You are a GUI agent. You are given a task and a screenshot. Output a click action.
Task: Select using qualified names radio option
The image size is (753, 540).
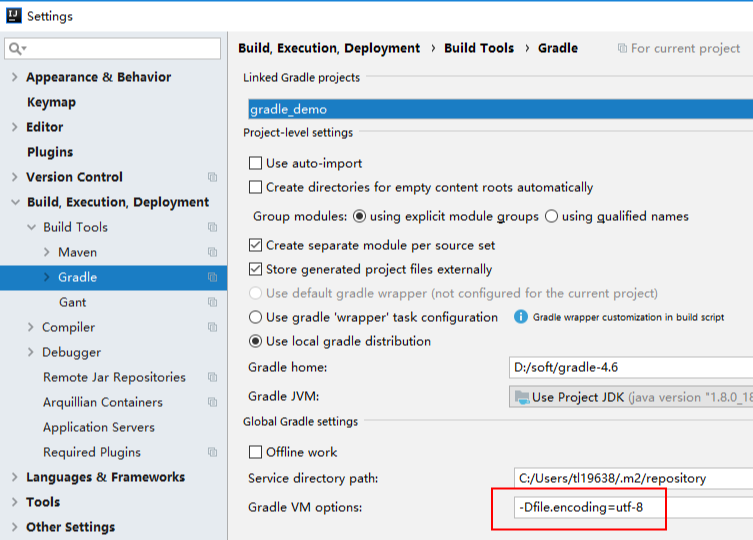[x=551, y=216]
